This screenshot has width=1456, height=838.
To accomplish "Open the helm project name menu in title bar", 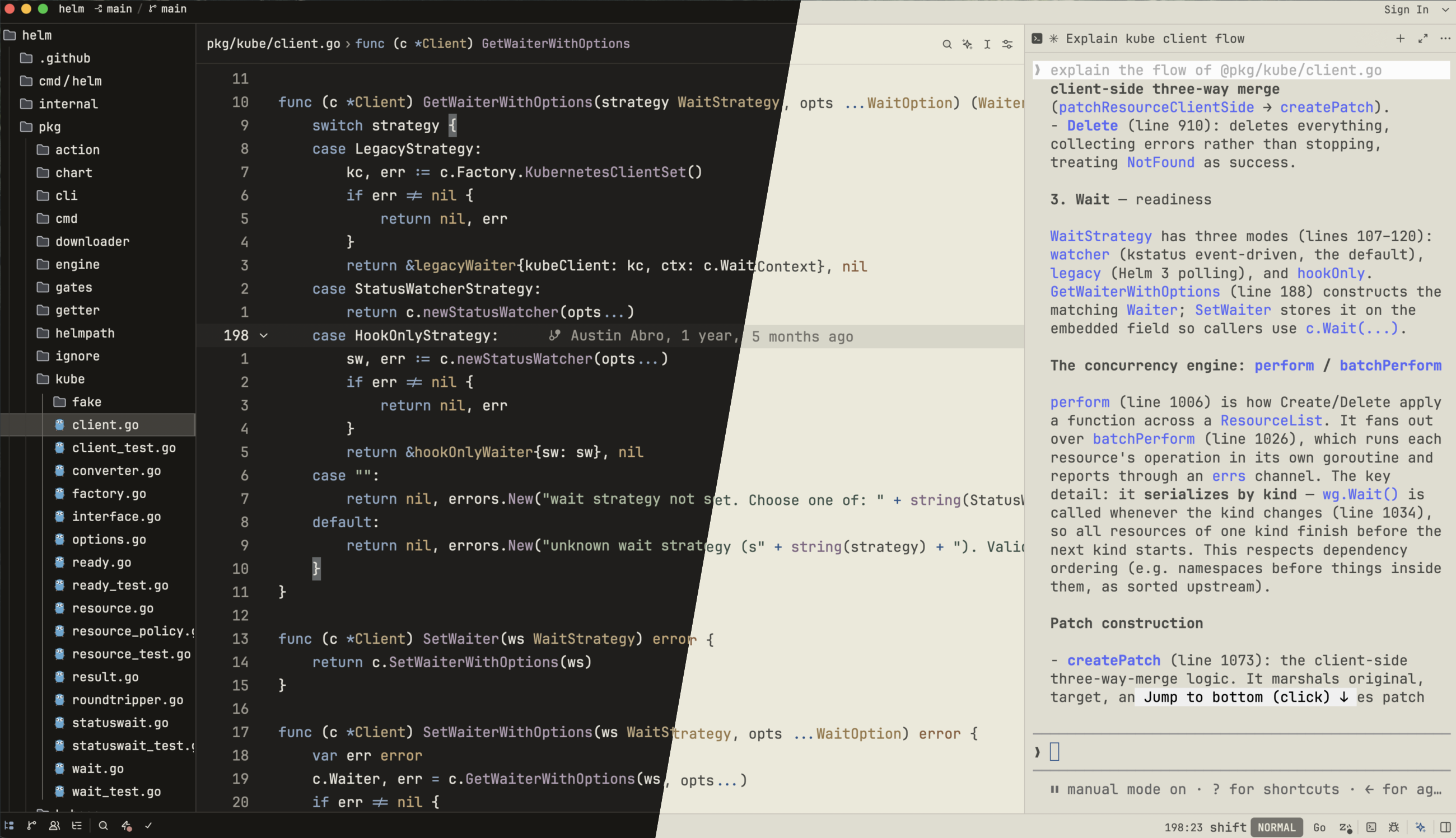I will pos(71,8).
